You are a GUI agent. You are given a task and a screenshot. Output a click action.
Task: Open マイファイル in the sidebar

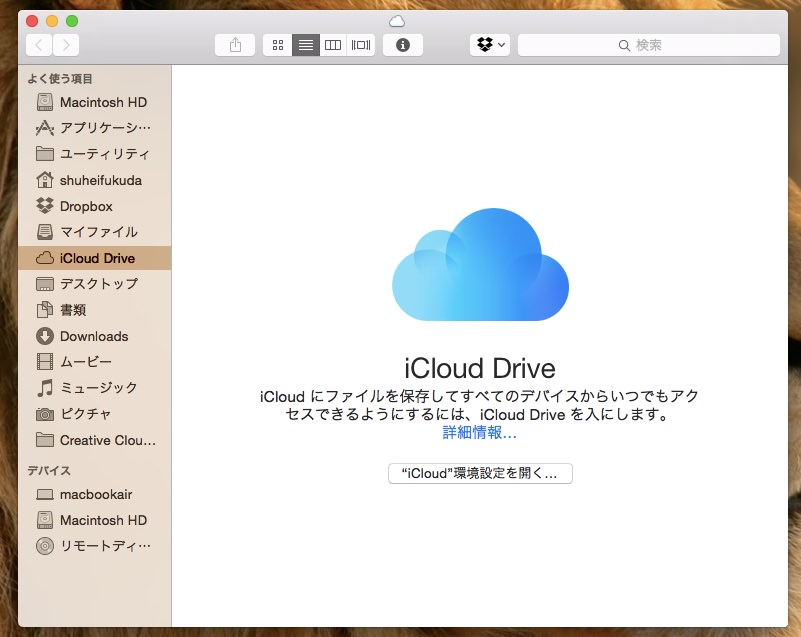click(95, 232)
